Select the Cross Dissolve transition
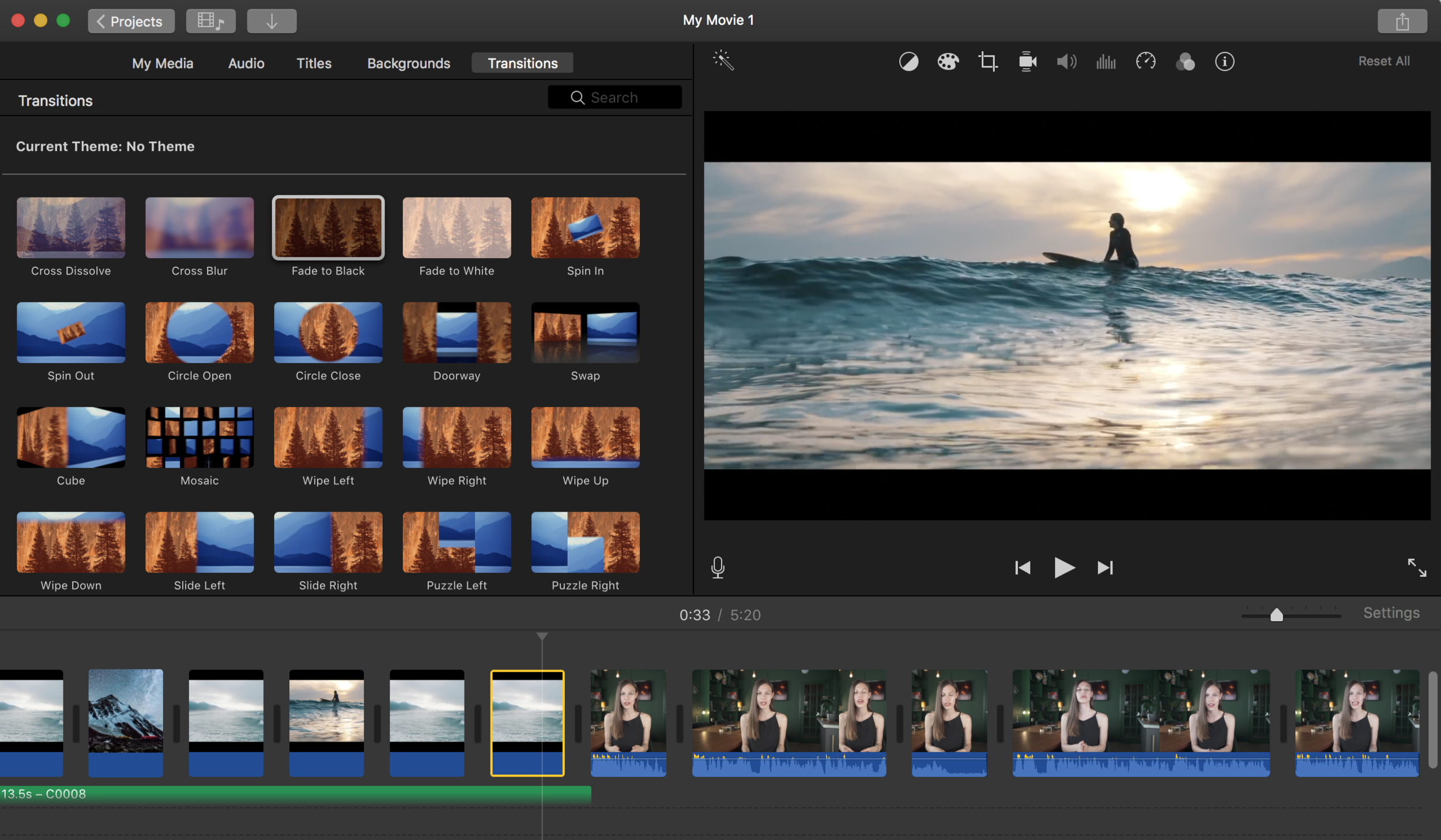This screenshot has width=1441, height=840. pyautogui.click(x=71, y=228)
